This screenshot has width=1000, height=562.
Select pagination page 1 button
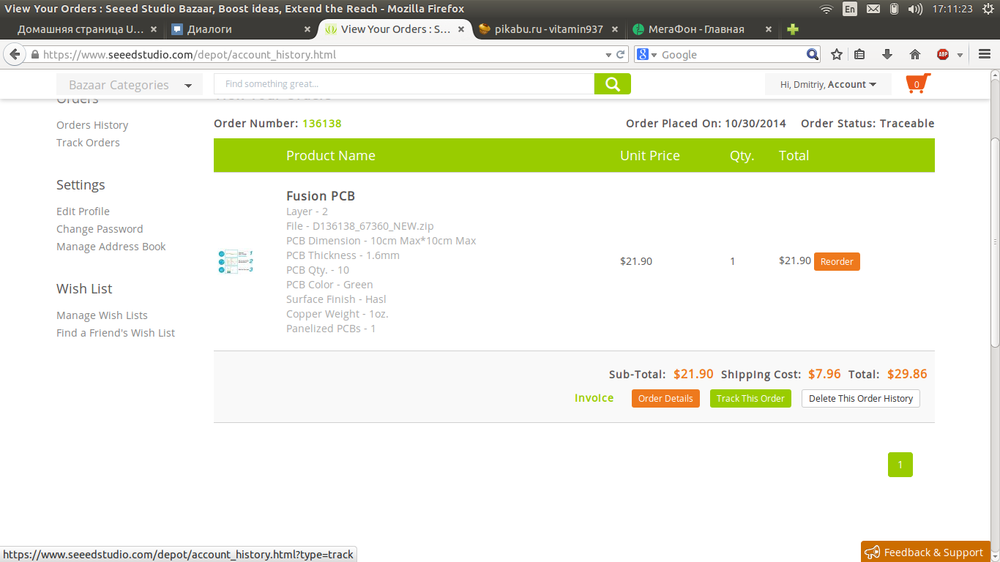coord(900,464)
